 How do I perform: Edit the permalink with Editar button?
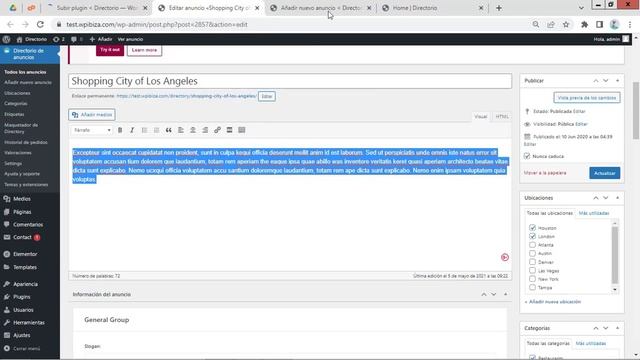(267, 96)
